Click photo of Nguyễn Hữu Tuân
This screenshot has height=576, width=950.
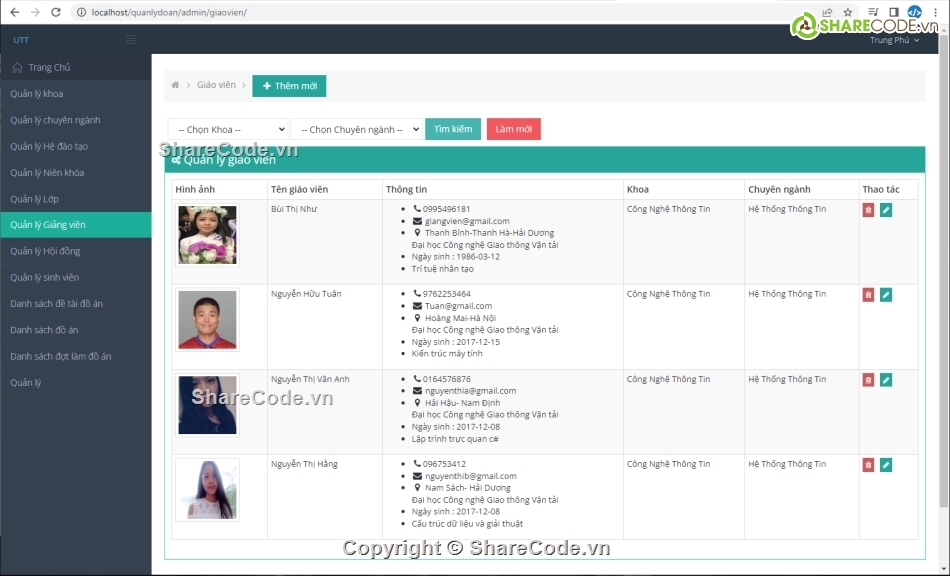pos(207,320)
